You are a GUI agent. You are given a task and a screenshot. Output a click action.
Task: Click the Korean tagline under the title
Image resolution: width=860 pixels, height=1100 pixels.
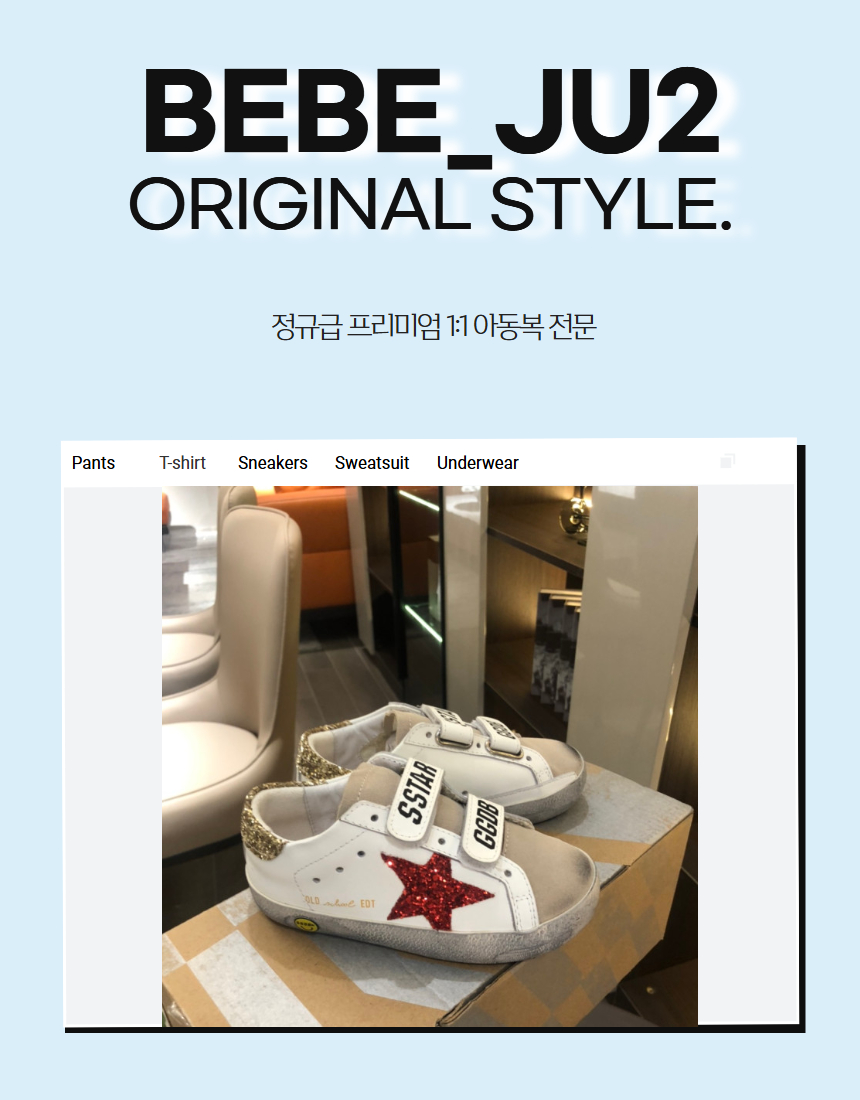coord(434,327)
